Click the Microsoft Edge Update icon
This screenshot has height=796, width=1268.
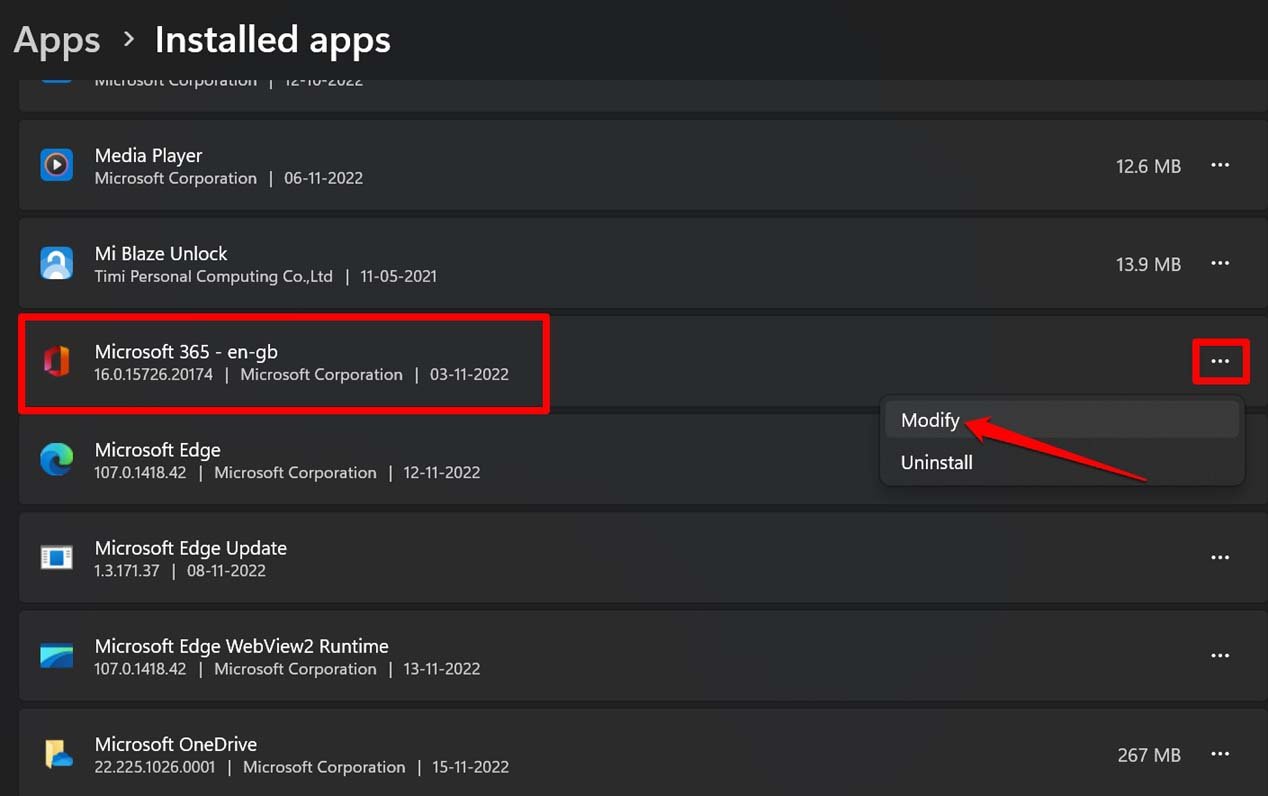point(57,557)
